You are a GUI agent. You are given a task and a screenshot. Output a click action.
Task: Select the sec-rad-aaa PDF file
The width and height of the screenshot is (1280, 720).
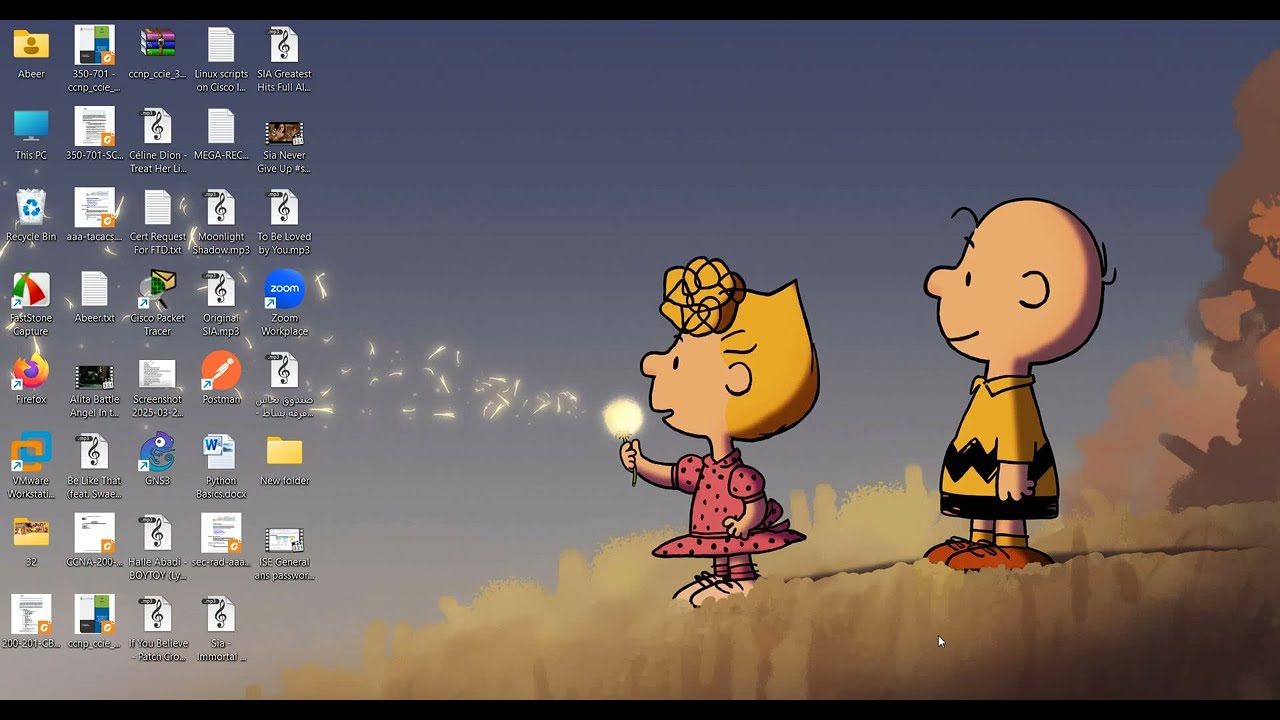tap(221, 534)
